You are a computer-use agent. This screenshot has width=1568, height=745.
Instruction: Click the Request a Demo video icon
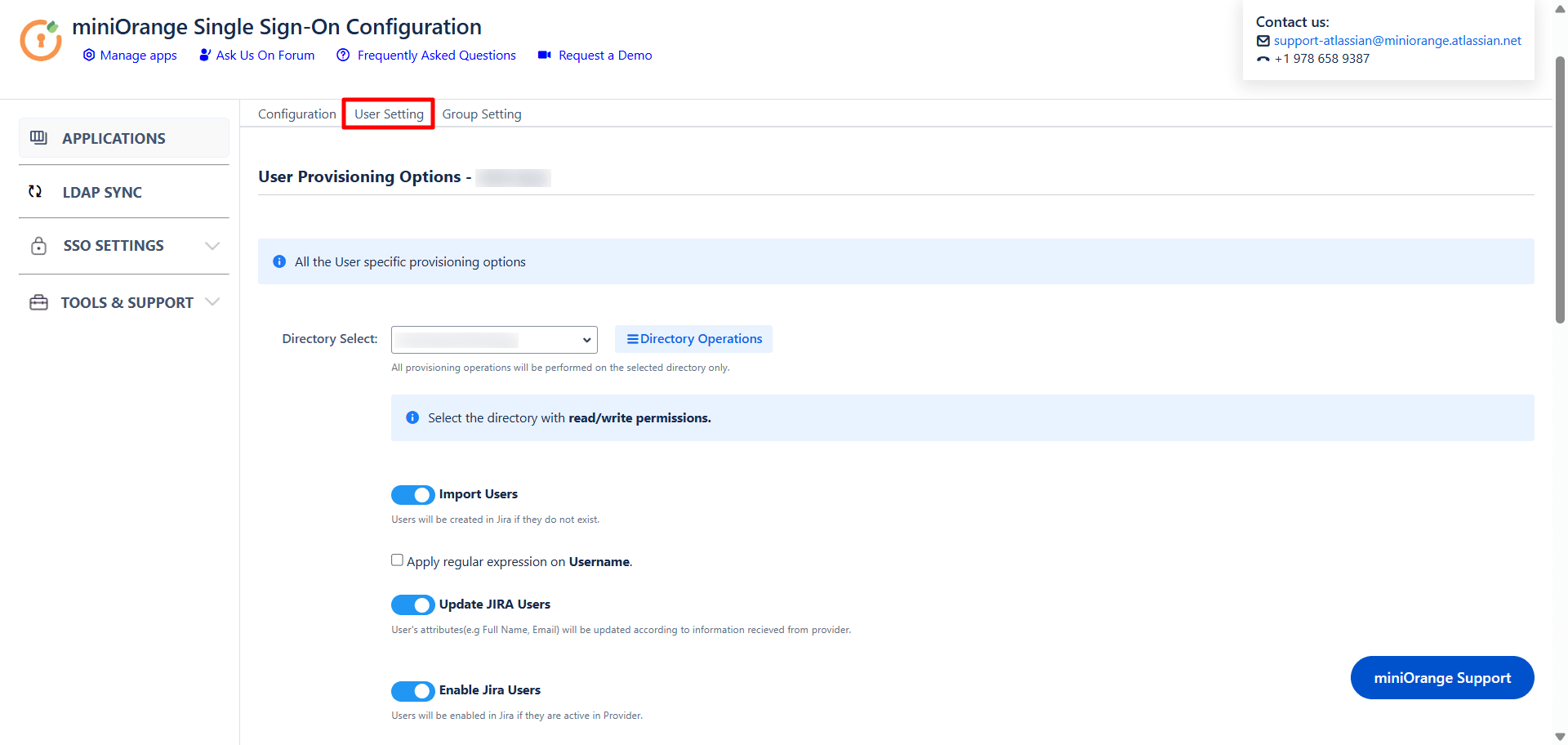pyautogui.click(x=544, y=55)
